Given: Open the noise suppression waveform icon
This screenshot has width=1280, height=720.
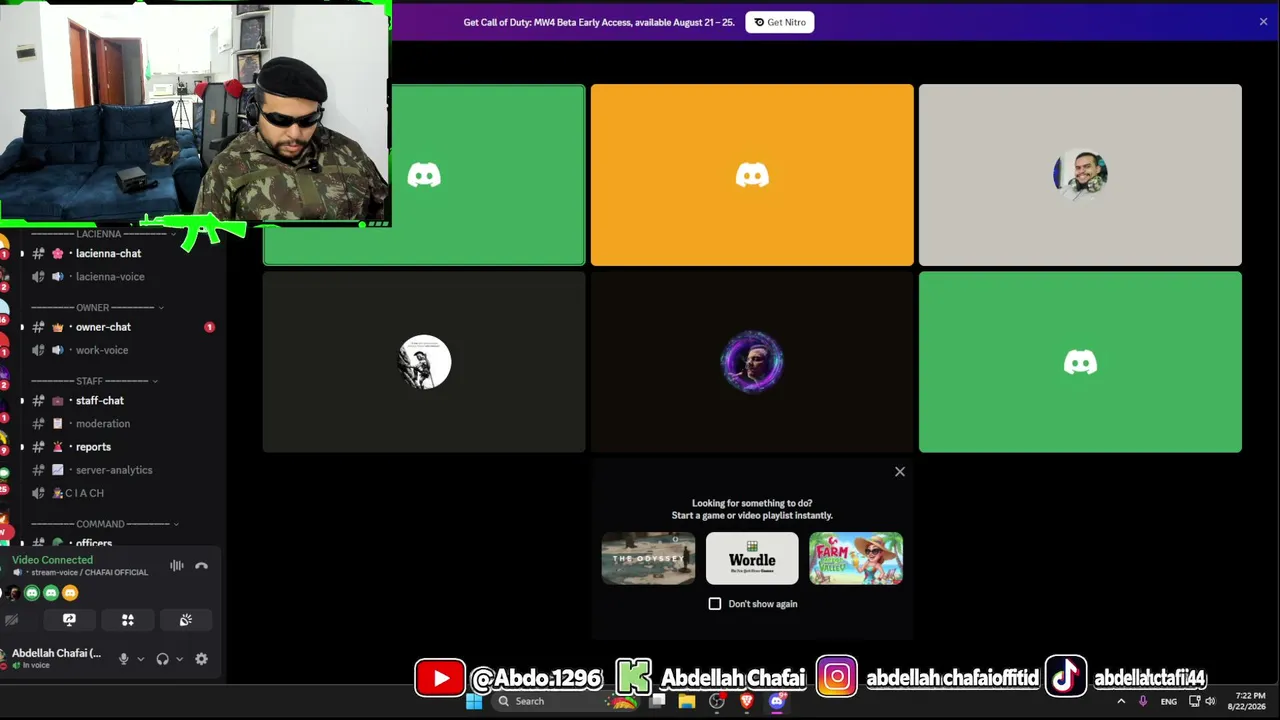Looking at the screenshot, I should click(177, 566).
